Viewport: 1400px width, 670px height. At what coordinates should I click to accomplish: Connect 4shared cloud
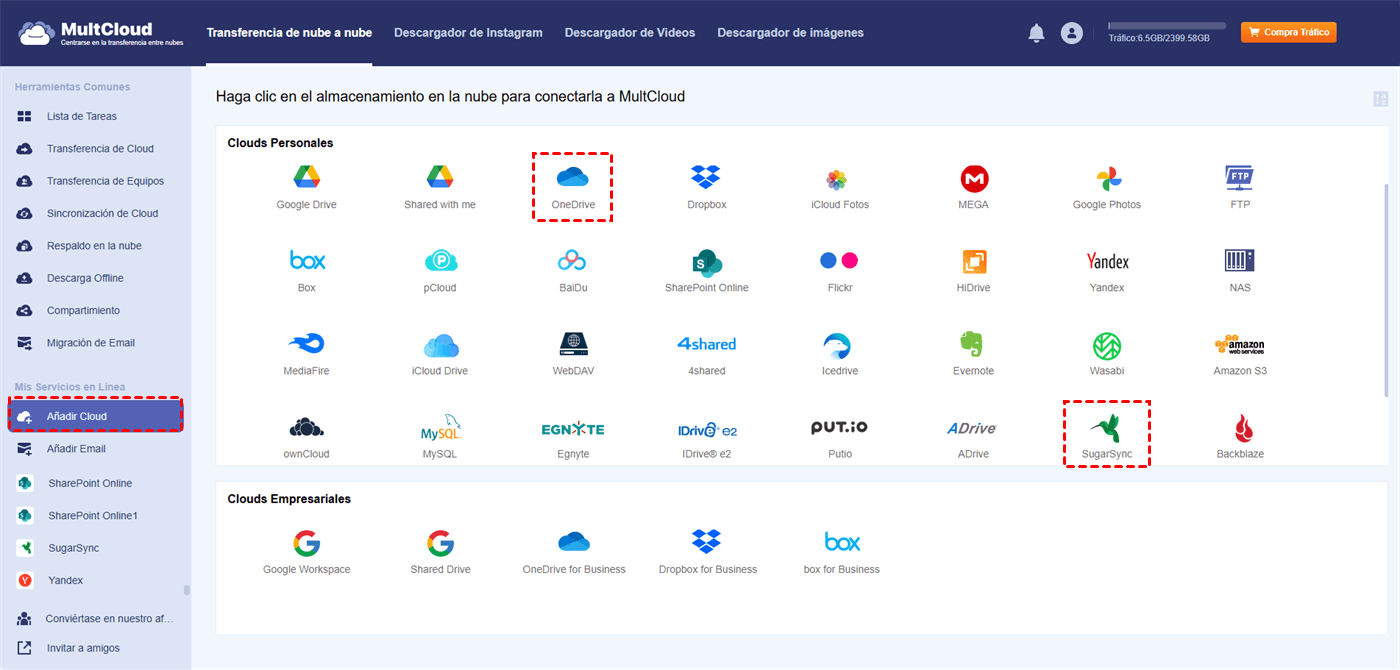click(707, 344)
